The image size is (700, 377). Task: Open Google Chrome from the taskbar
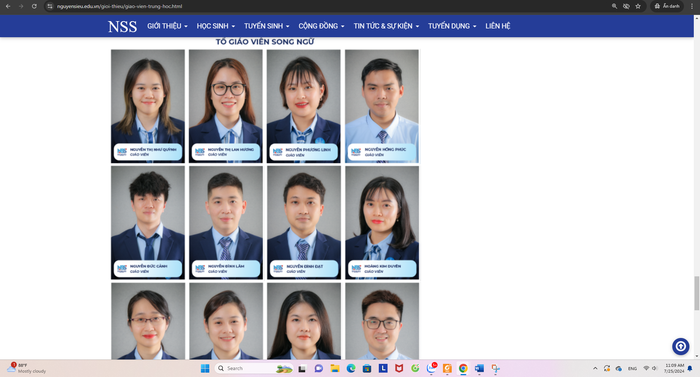coord(463,368)
